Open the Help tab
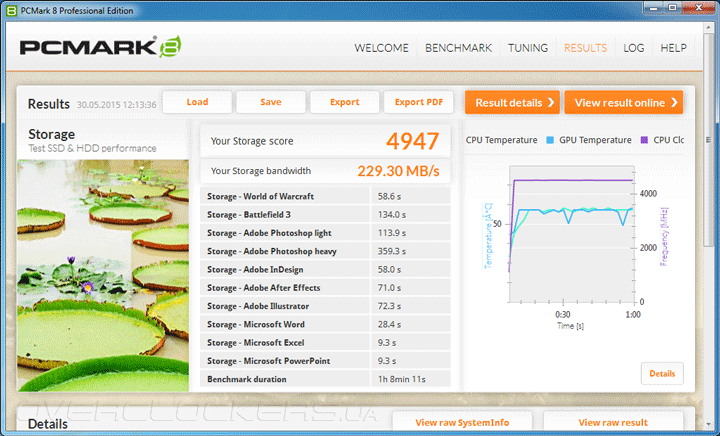The width and height of the screenshot is (720, 436). pyautogui.click(x=673, y=48)
